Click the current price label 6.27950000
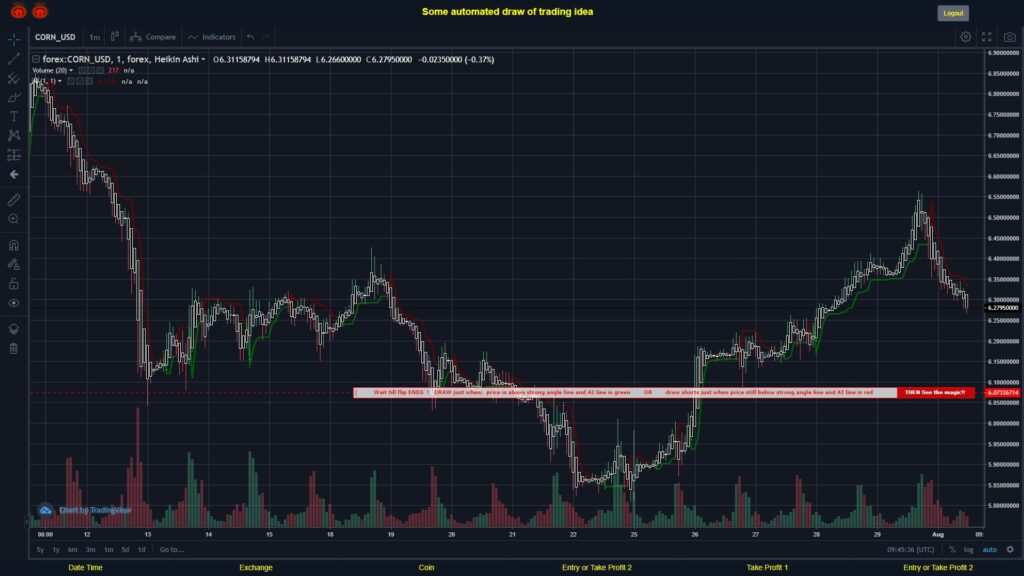Screen dimensions: 1024x576 (1002, 308)
